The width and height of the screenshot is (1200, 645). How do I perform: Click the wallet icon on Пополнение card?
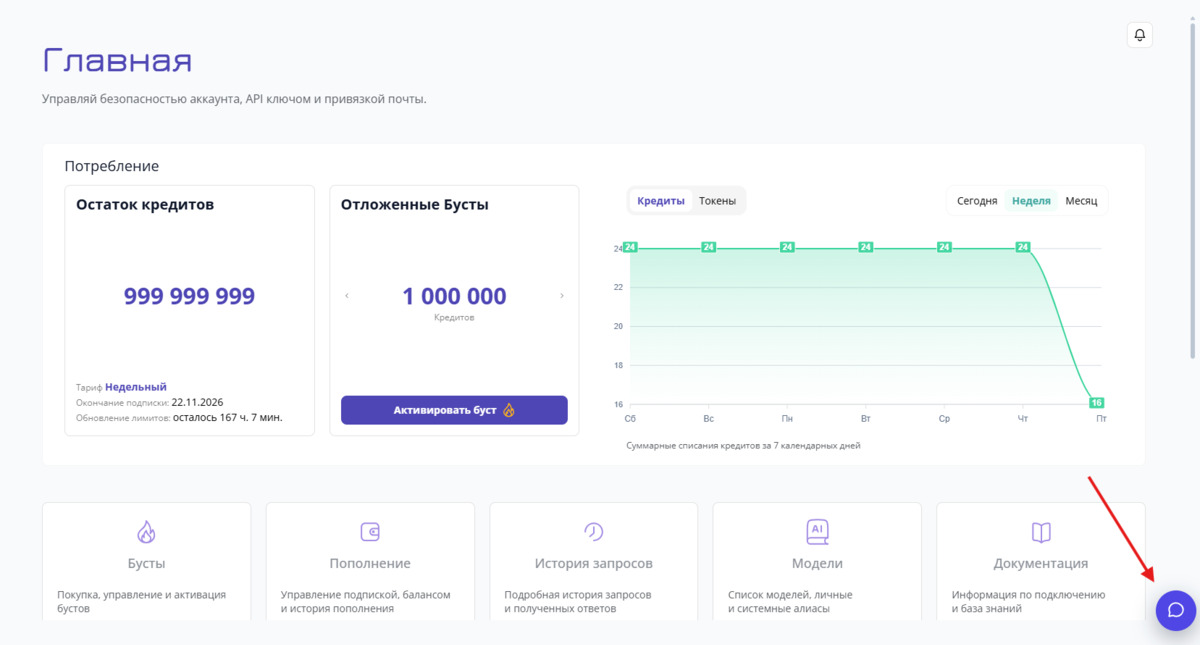click(x=370, y=531)
